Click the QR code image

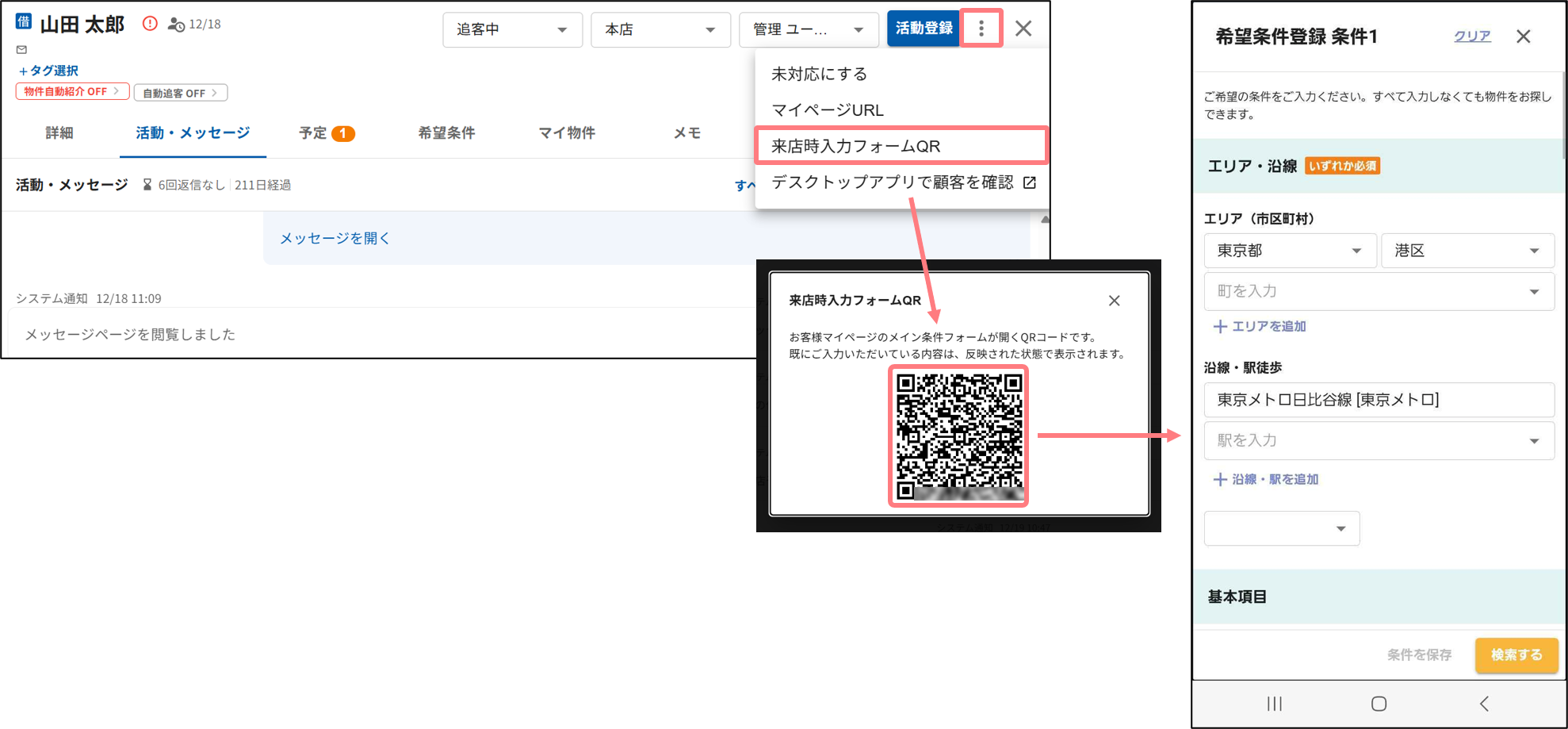[x=958, y=435]
